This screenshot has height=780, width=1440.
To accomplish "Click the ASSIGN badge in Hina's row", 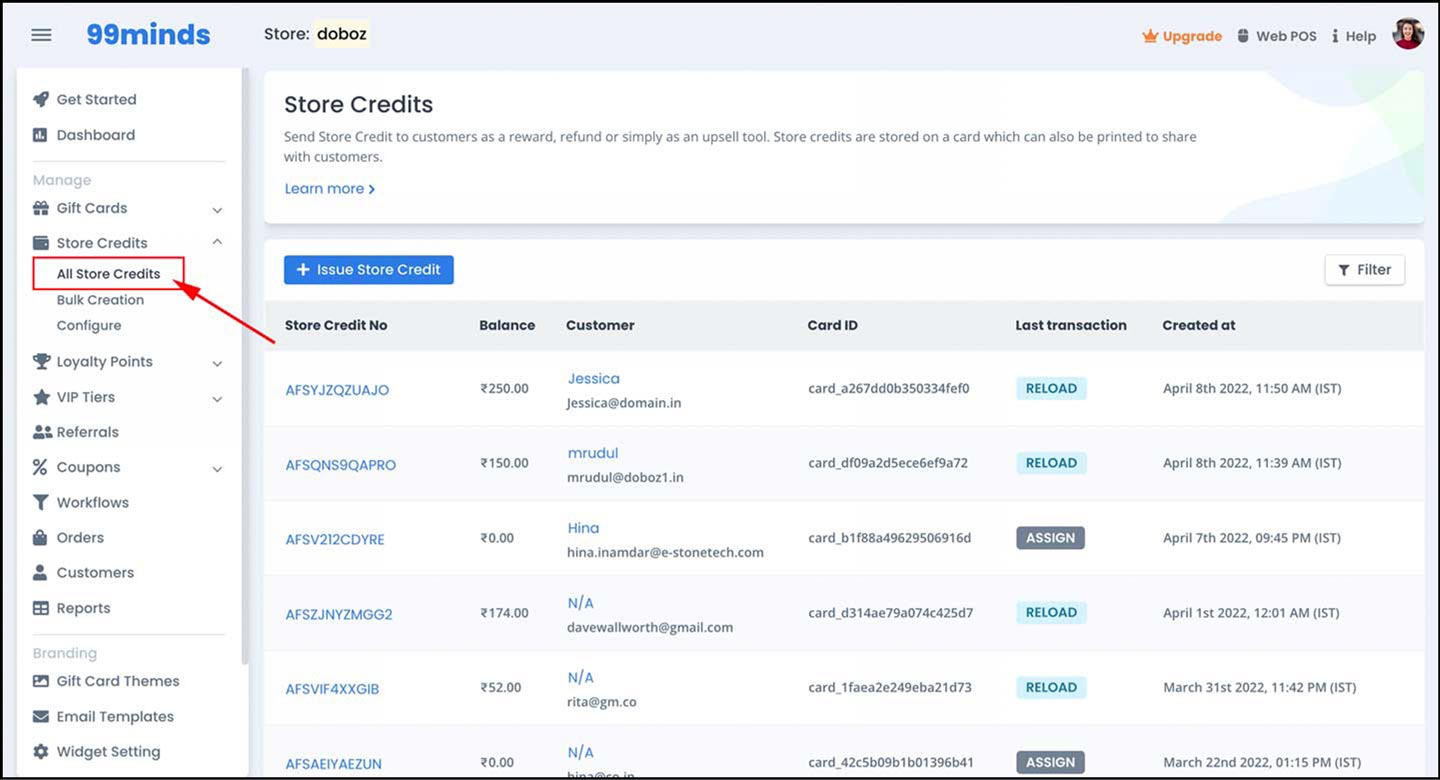I will click(x=1050, y=538).
